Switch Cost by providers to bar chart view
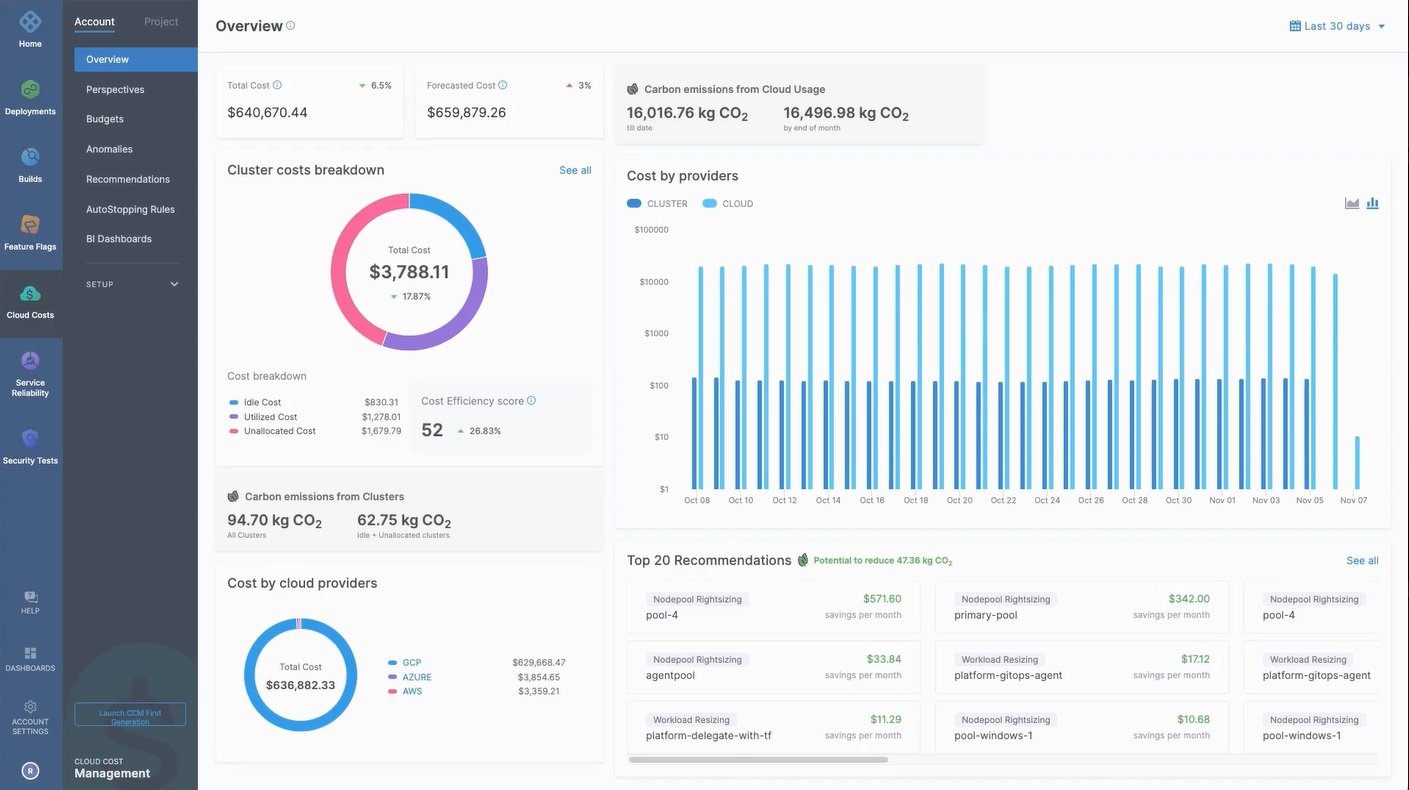Screen dimensions: 1409x790 pos(1372,203)
